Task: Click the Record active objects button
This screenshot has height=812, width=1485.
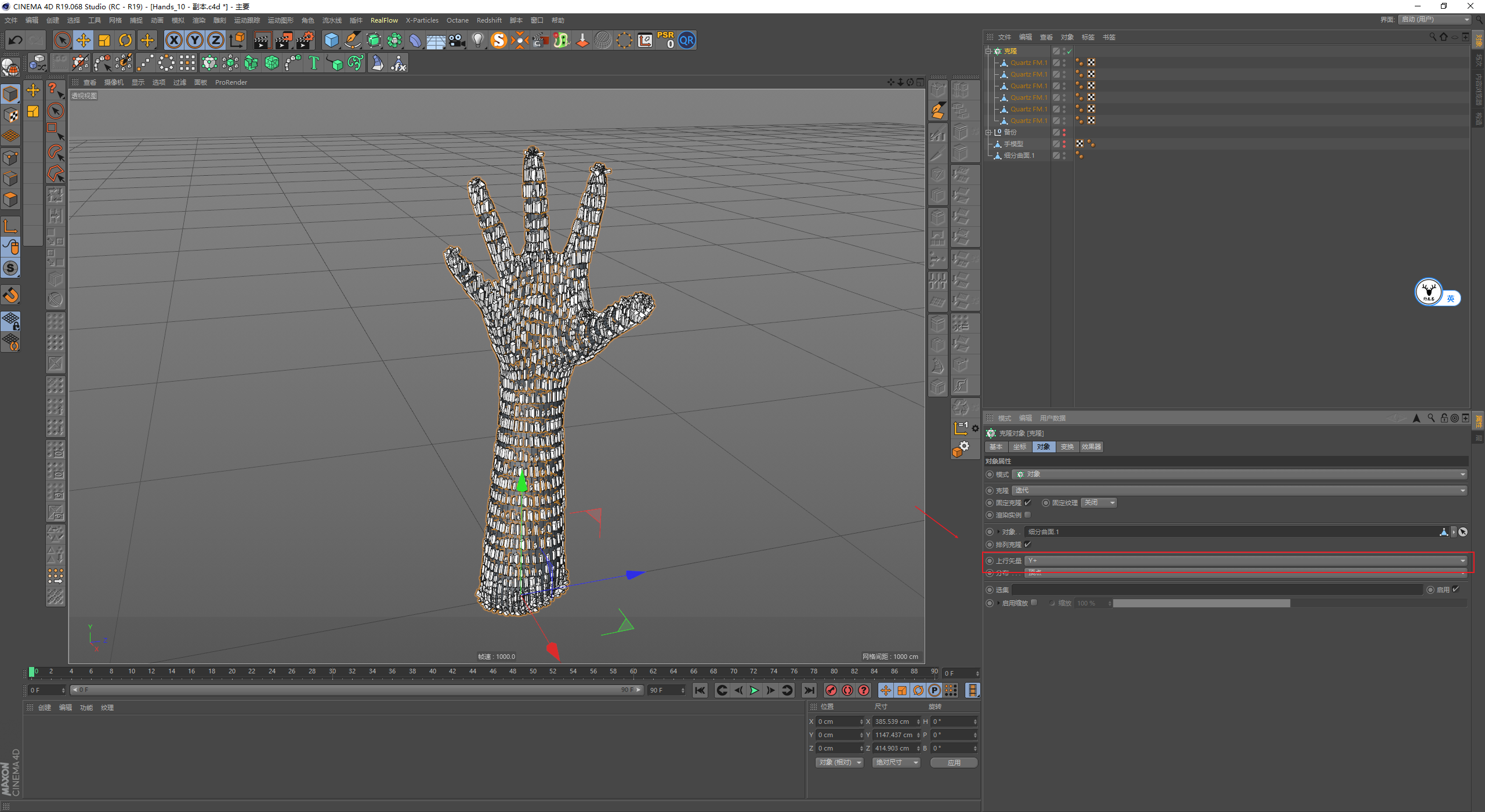Action: tap(831, 690)
